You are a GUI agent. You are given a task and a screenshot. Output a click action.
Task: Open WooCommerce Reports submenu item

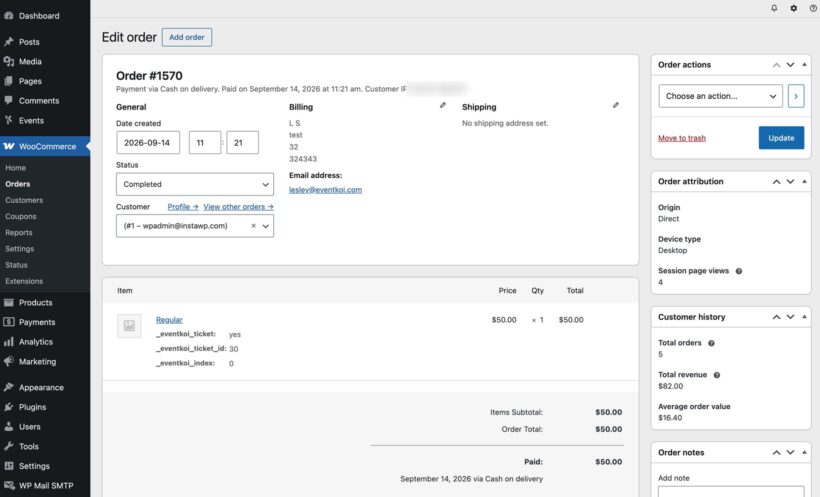[19, 233]
